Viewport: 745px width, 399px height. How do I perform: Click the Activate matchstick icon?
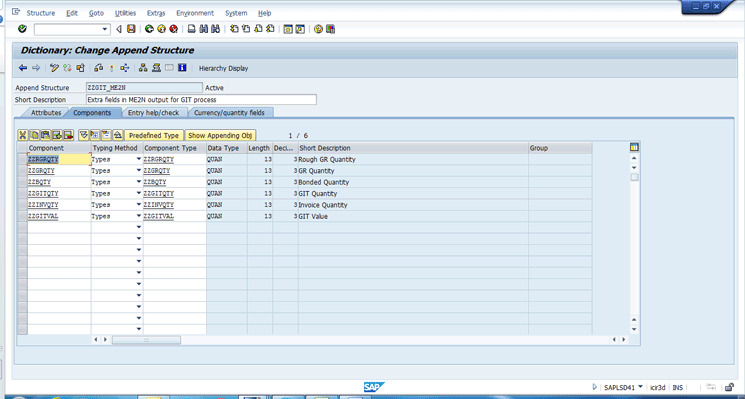[112, 68]
